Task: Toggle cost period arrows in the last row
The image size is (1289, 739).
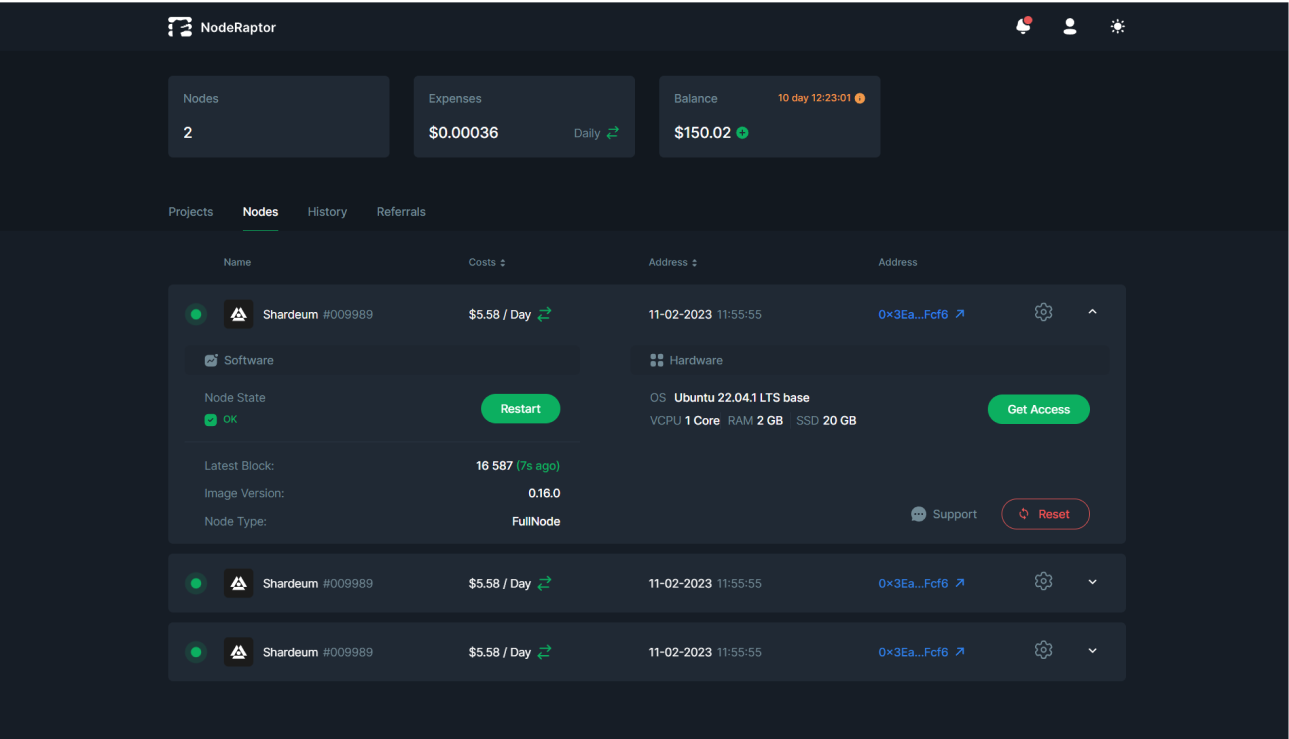Action: coord(544,652)
